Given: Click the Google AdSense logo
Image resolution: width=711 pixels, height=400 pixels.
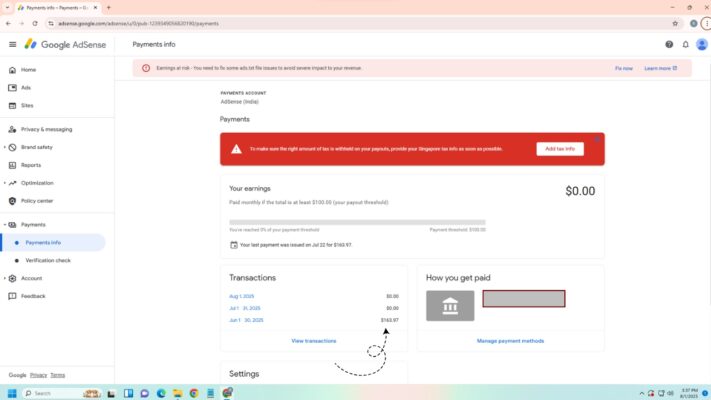Looking at the screenshot, I should click(x=65, y=44).
